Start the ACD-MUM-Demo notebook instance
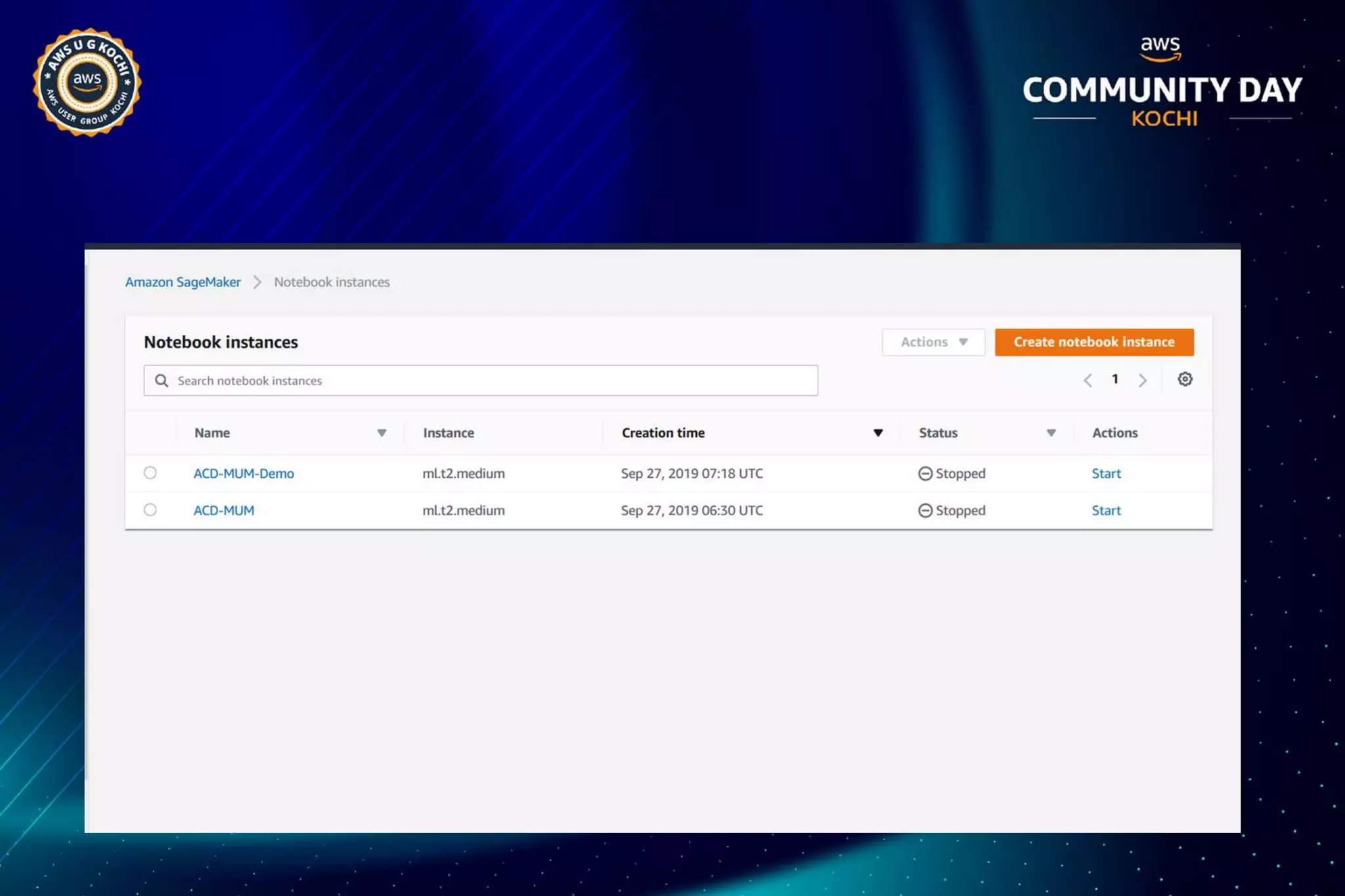1345x896 pixels. pyautogui.click(x=1106, y=473)
